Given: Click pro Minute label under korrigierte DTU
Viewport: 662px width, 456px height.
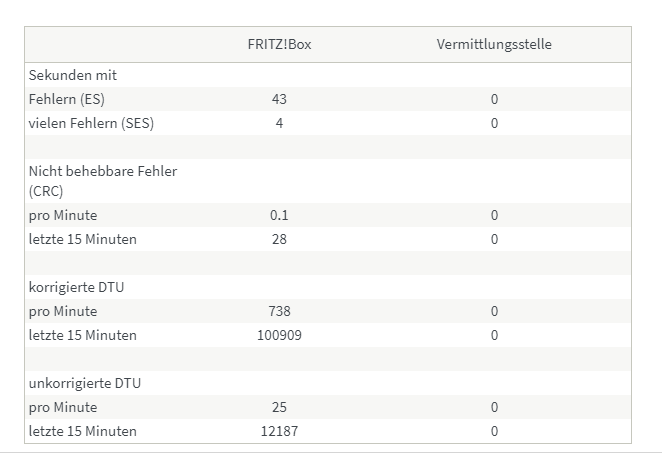Looking at the screenshot, I should [x=63, y=311].
